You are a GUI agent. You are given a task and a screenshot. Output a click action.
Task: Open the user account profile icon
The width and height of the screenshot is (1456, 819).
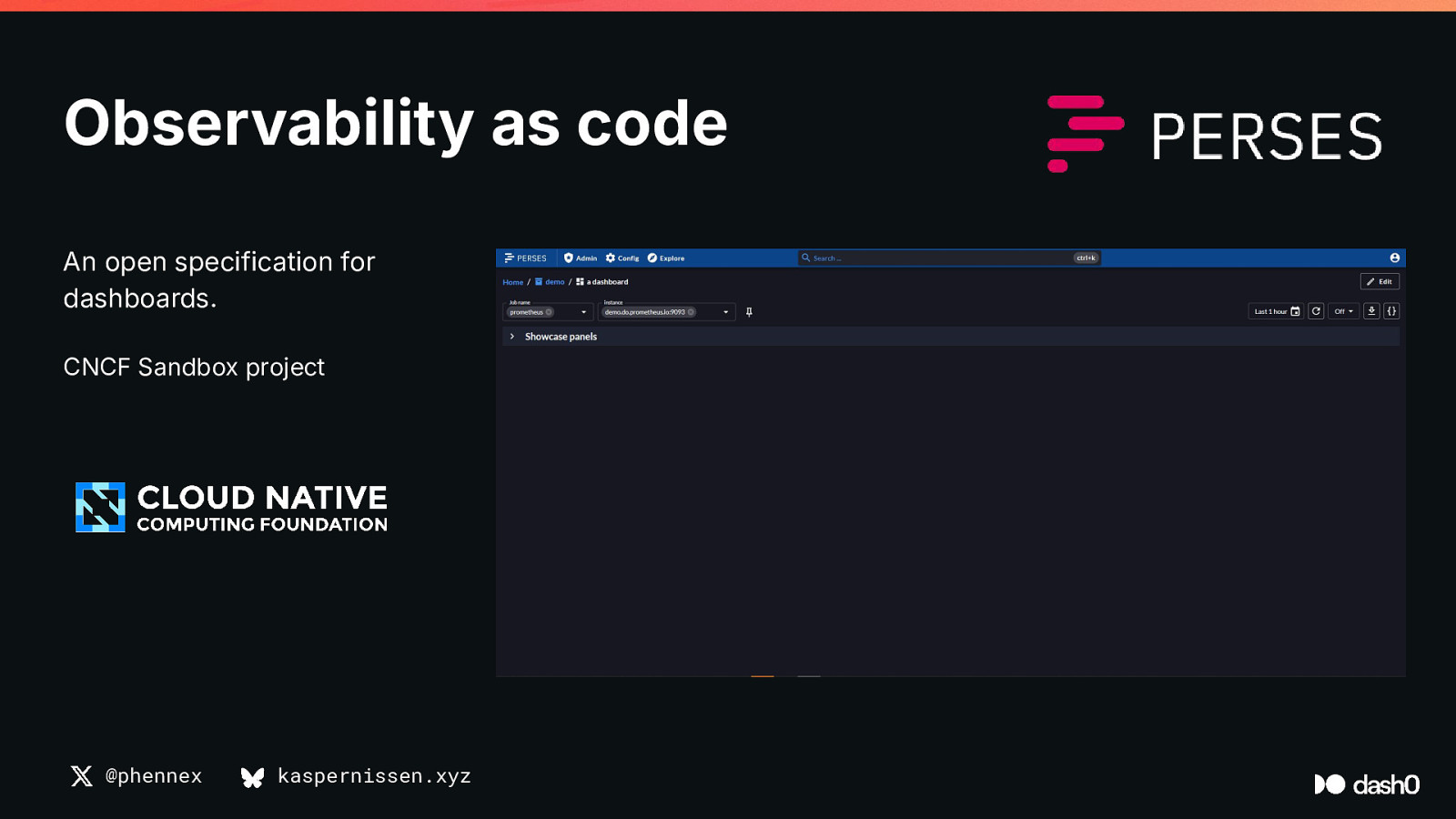pos(1394,258)
